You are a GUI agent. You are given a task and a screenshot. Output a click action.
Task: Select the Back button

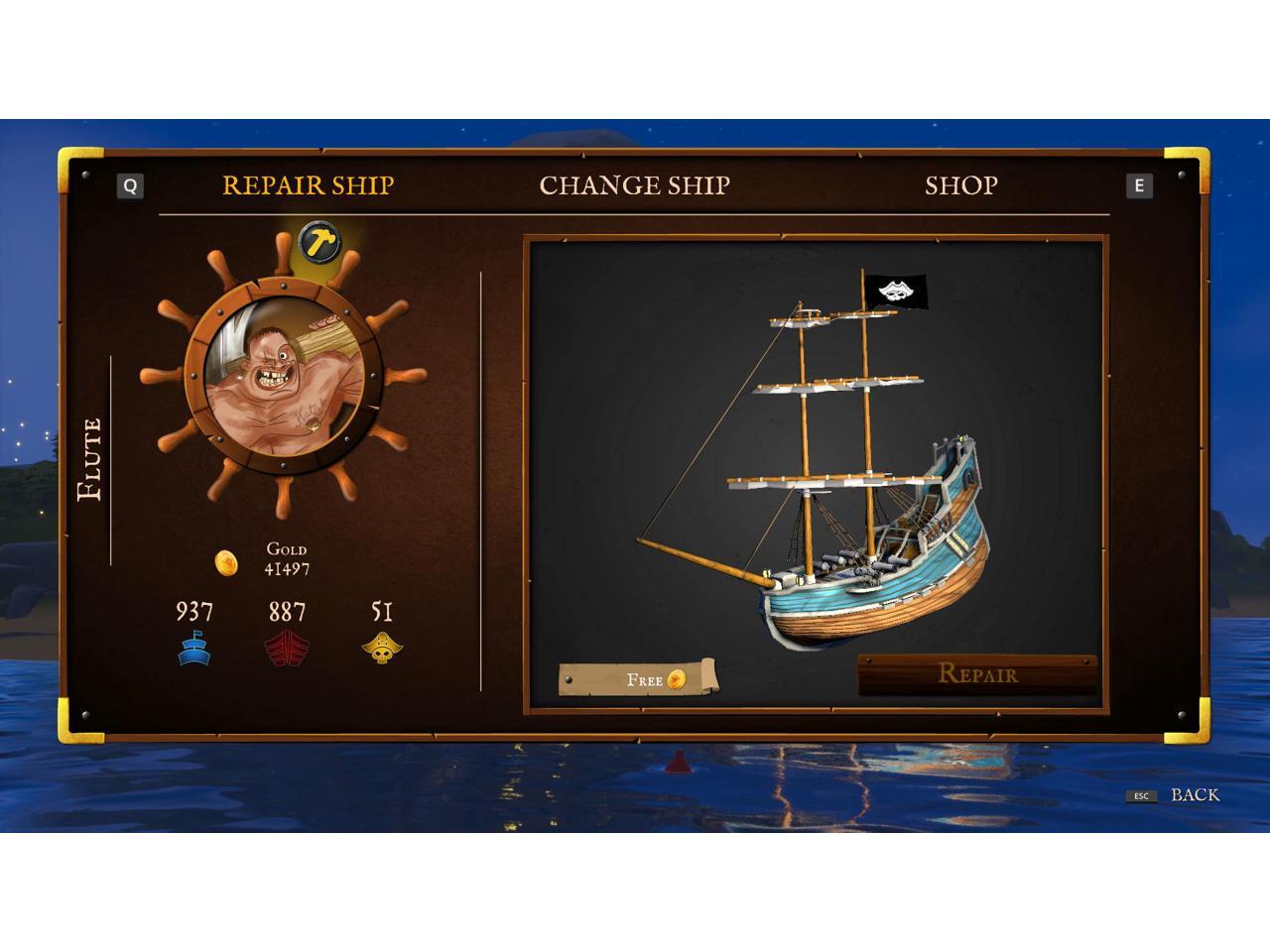pyautogui.click(x=1195, y=794)
